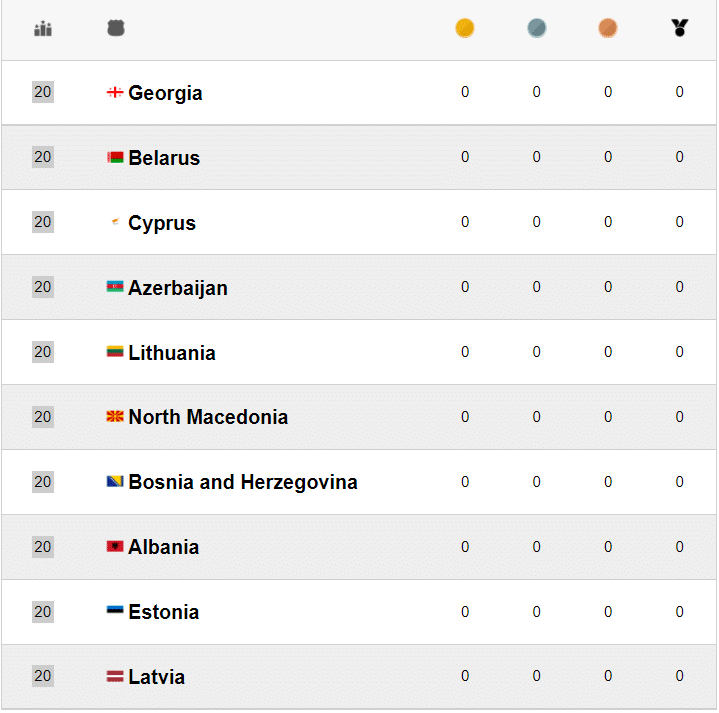
Task: Click the North Macedonia flag icon
Action: pos(115,417)
